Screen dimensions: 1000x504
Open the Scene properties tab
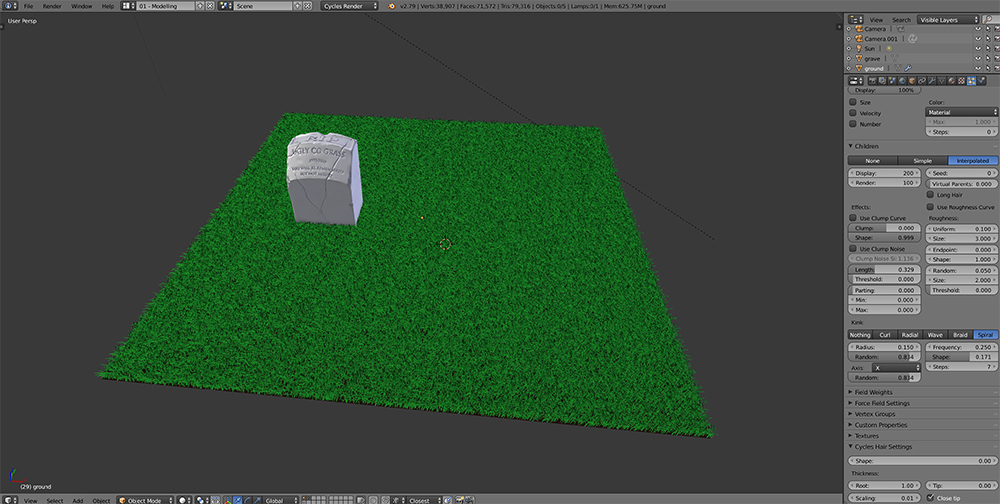point(892,81)
